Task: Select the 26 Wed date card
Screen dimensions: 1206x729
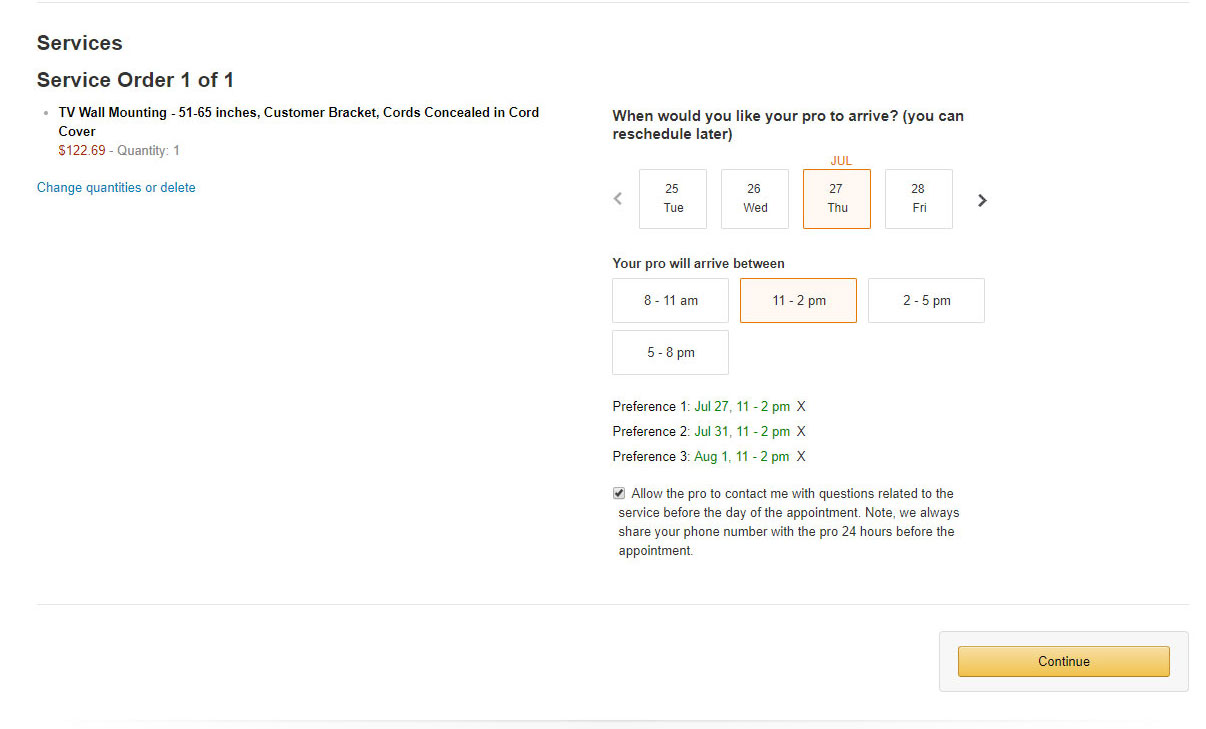Action: (x=754, y=198)
